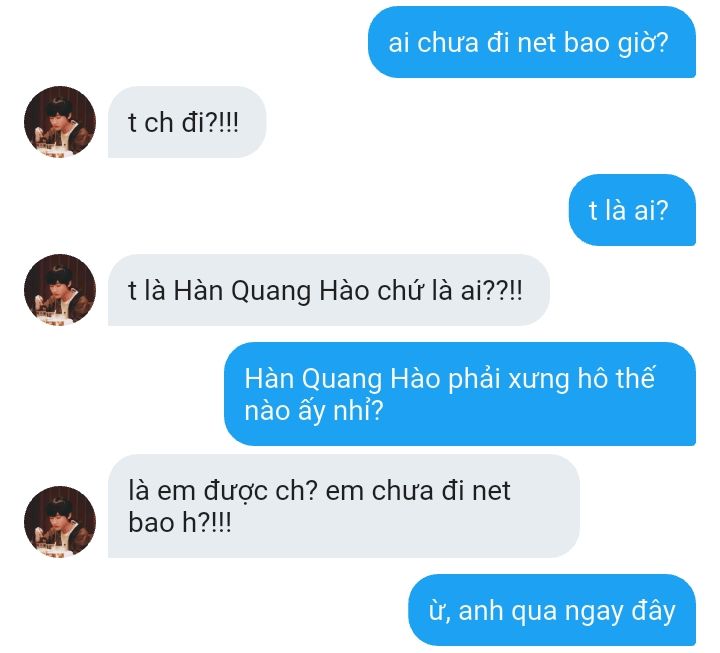The width and height of the screenshot is (720, 653).
Task: Select sent message 't là ai?'
Action: (632, 210)
